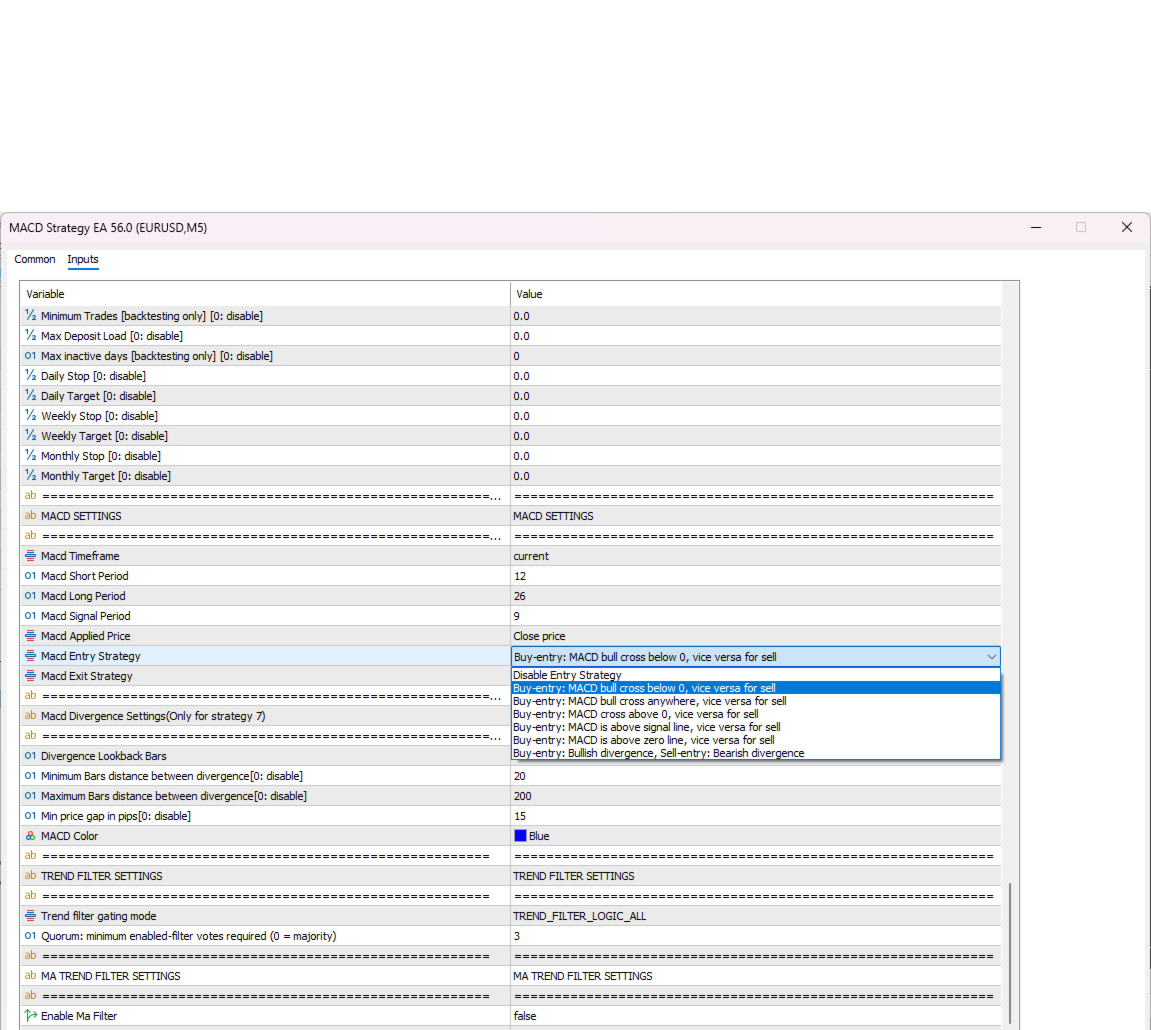Click the Macd Exit Strategy enum icon
This screenshot has height=1030, width=1151.
coord(30,675)
